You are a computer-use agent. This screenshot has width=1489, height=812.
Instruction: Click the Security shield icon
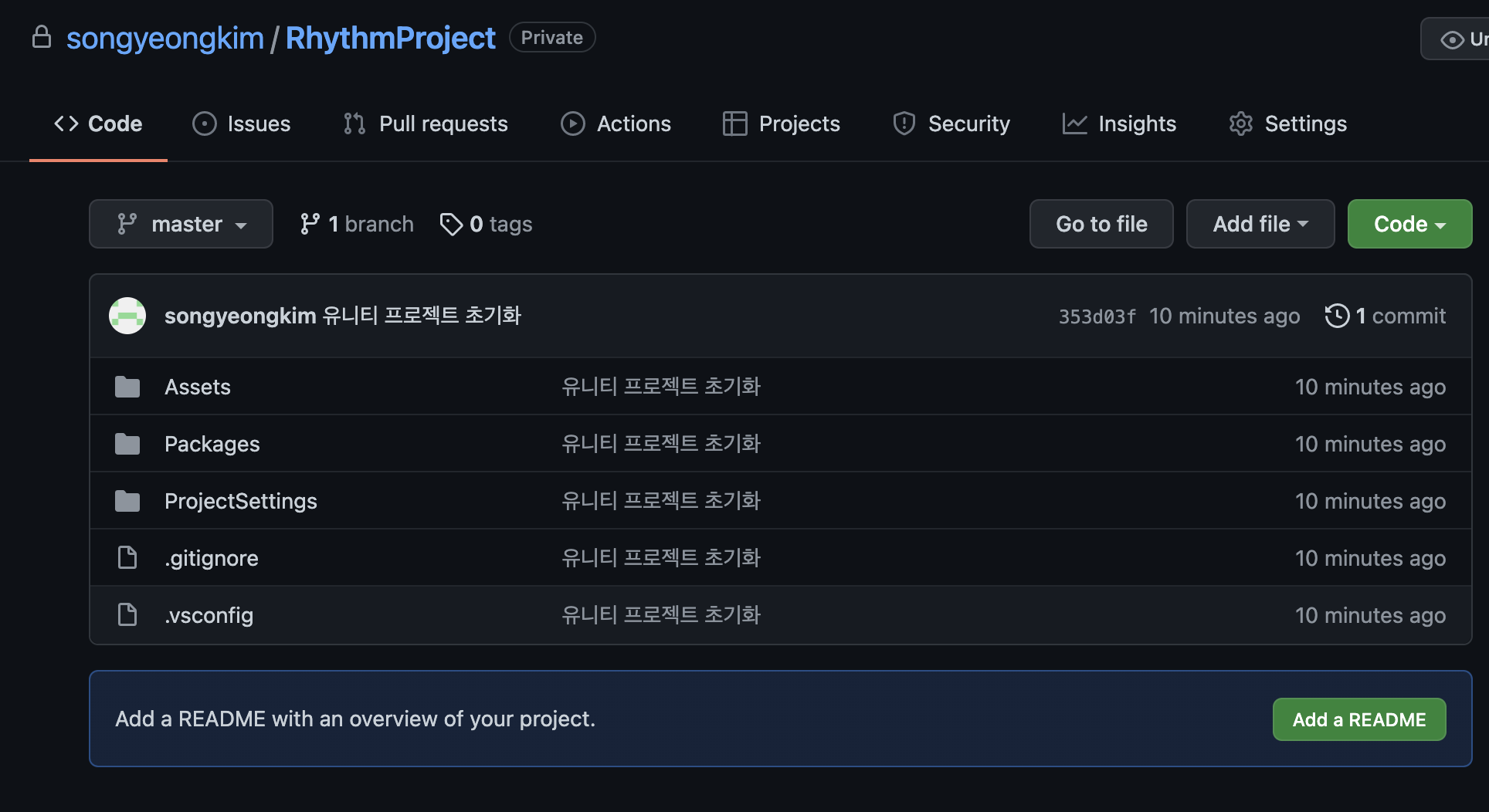tap(904, 123)
